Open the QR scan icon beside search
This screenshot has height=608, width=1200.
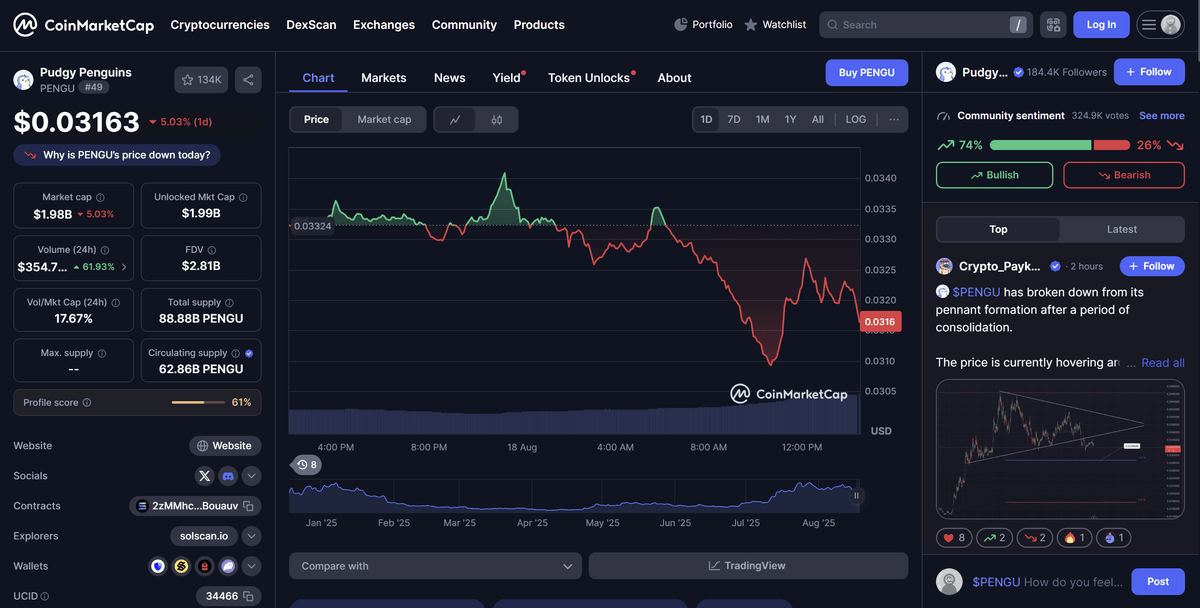(x=1052, y=25)
